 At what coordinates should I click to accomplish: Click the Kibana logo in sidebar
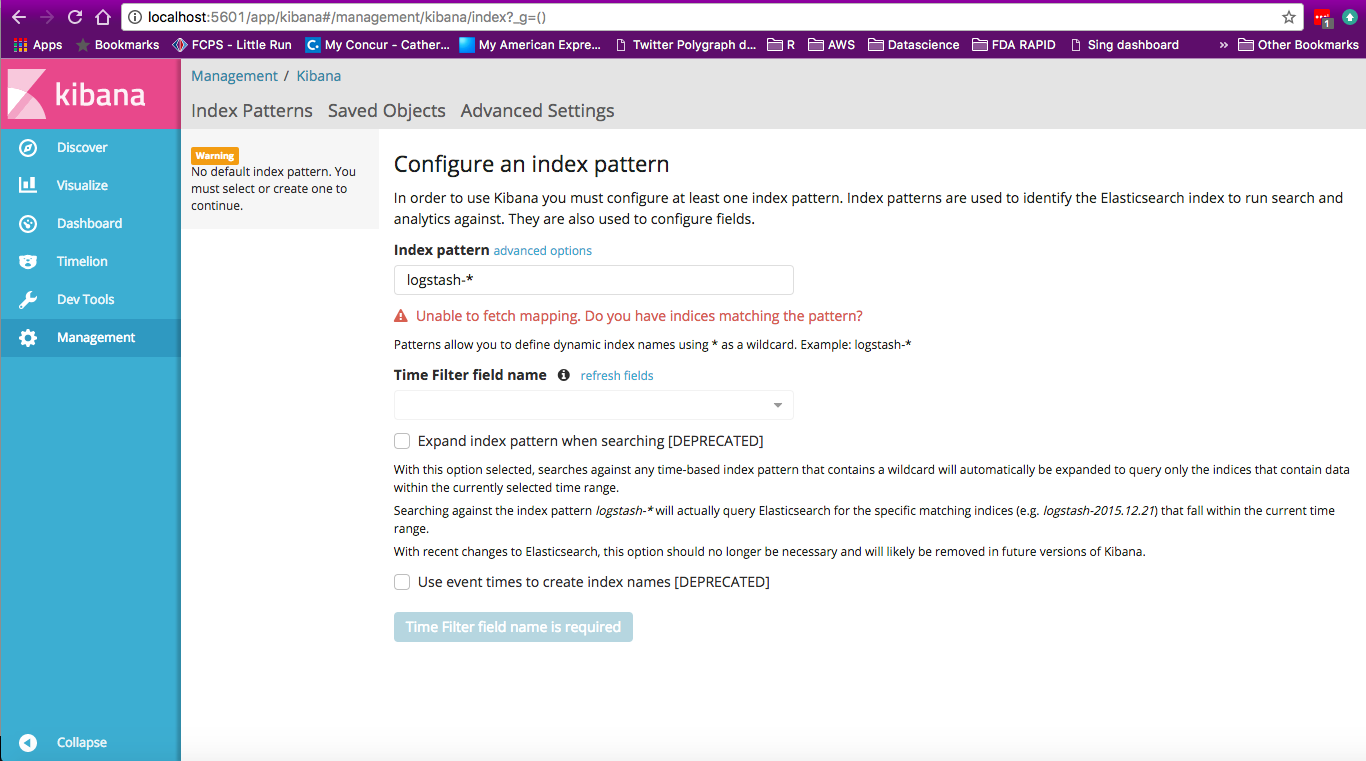pos(78,95)
